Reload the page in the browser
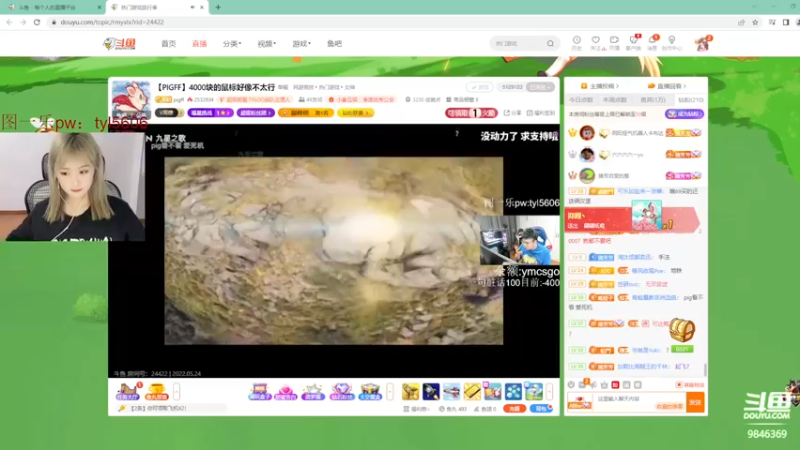Screen dimensions: 800x450 pyautogui.click(x=37, y=22)
